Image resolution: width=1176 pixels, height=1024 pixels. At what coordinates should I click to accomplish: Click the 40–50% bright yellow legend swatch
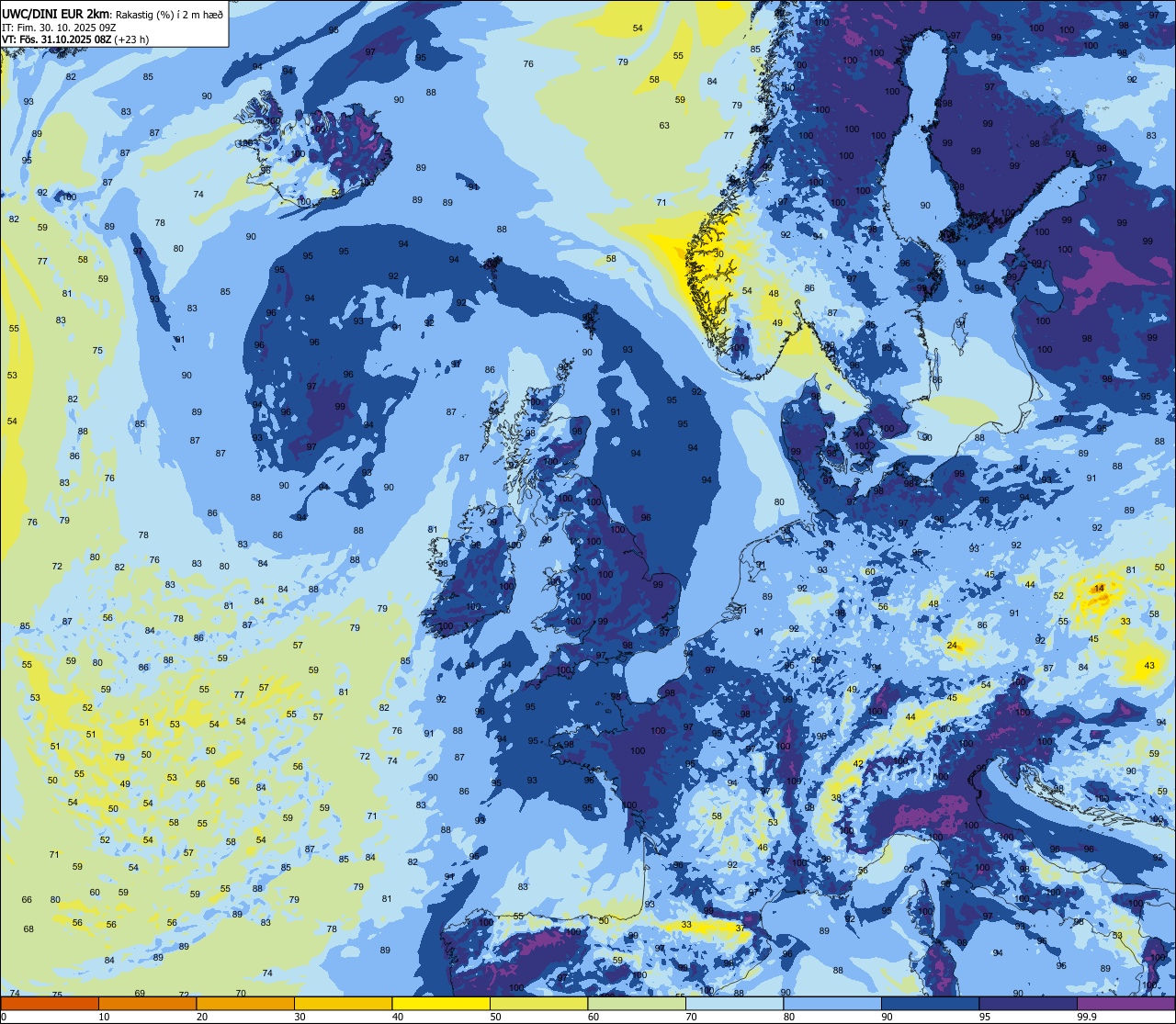[441, 1003]
